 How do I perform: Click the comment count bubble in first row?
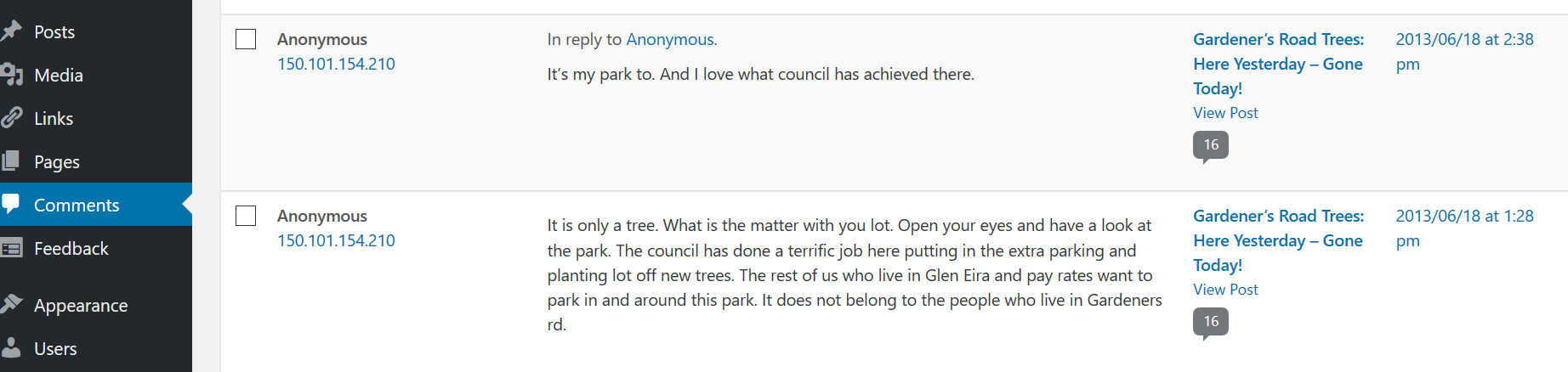pyautogui.click(x=1211, y=145)
